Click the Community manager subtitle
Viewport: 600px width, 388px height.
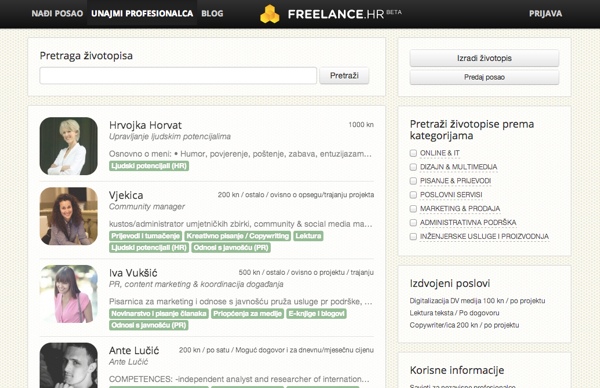tap(147, 207)
